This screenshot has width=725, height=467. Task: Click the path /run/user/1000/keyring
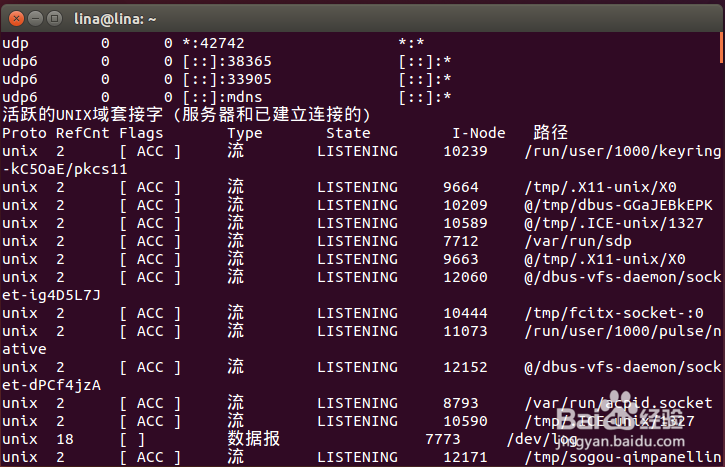click(623, 151)
